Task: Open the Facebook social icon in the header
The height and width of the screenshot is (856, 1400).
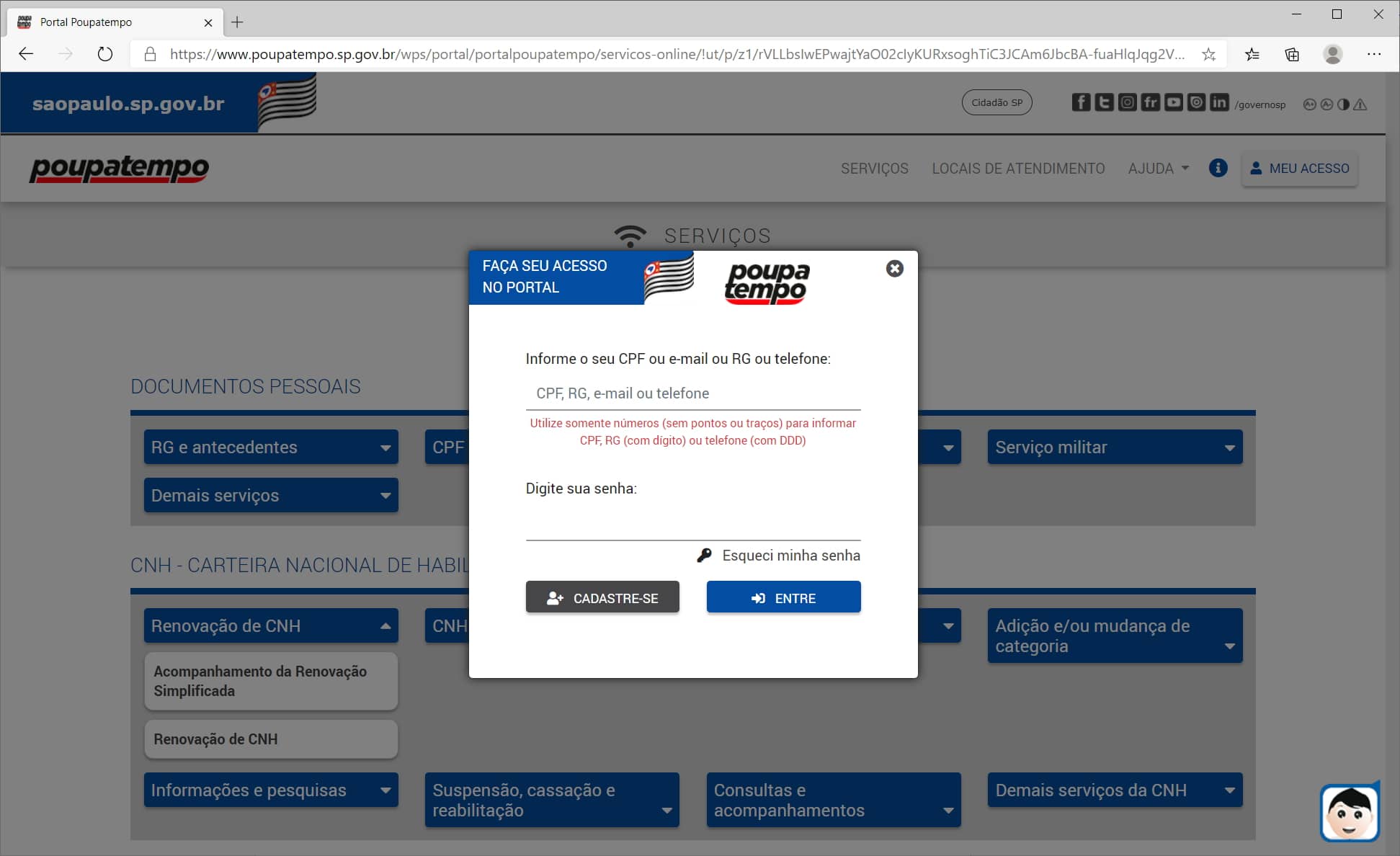Action: coord(1081,102)
